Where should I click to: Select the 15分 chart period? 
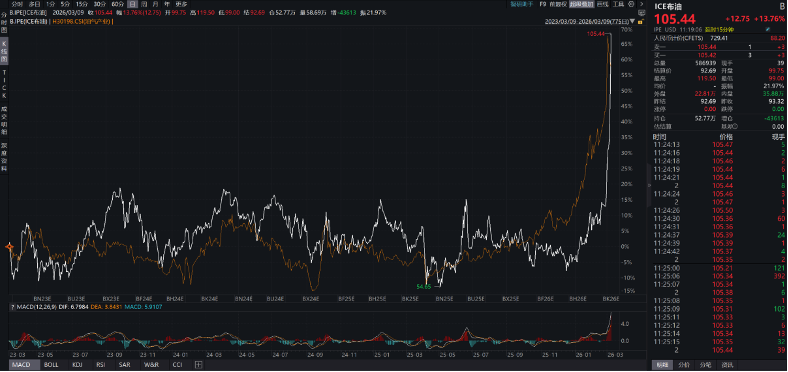coord(82,4)
